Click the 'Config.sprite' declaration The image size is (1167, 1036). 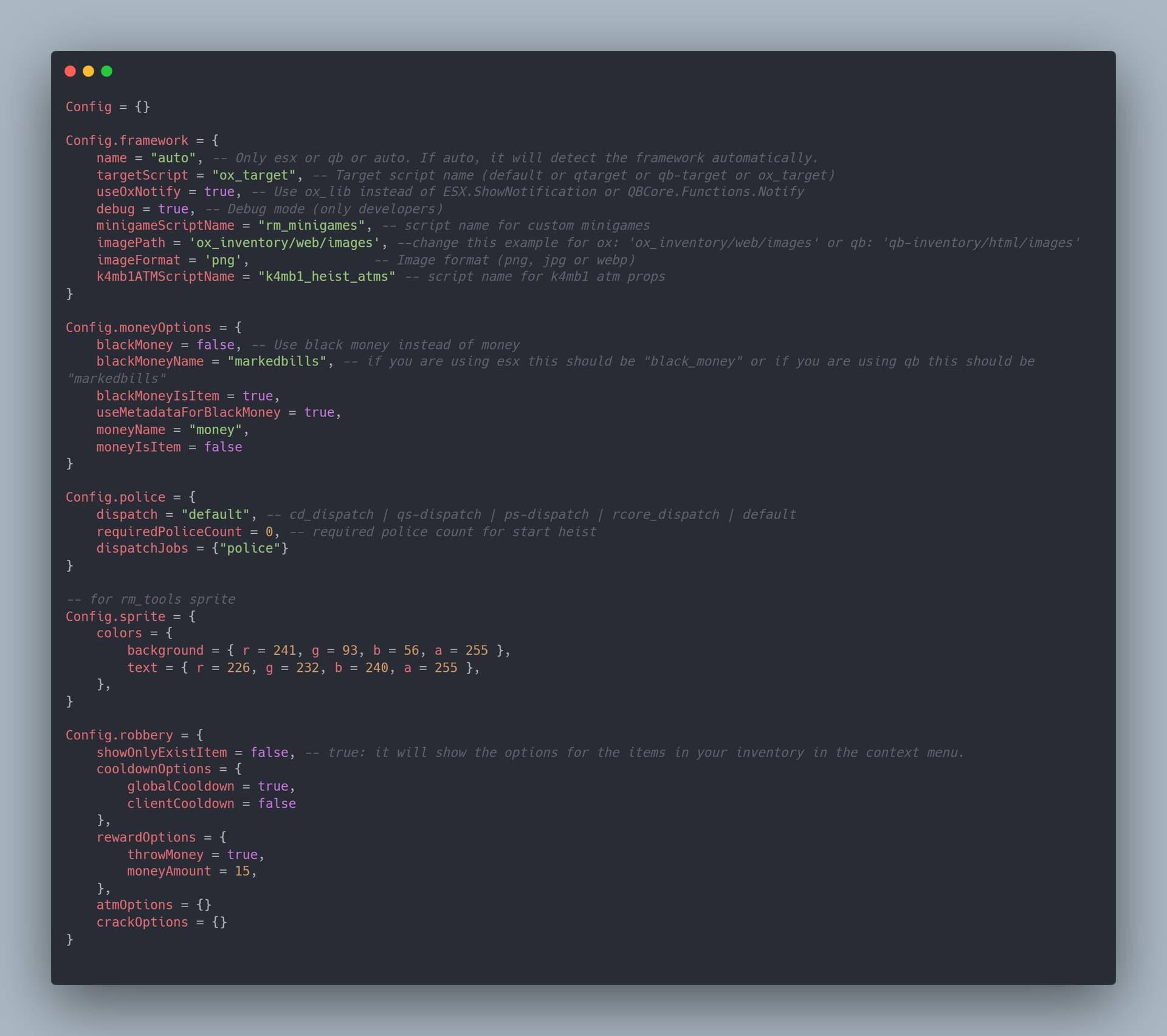[115, 616]
